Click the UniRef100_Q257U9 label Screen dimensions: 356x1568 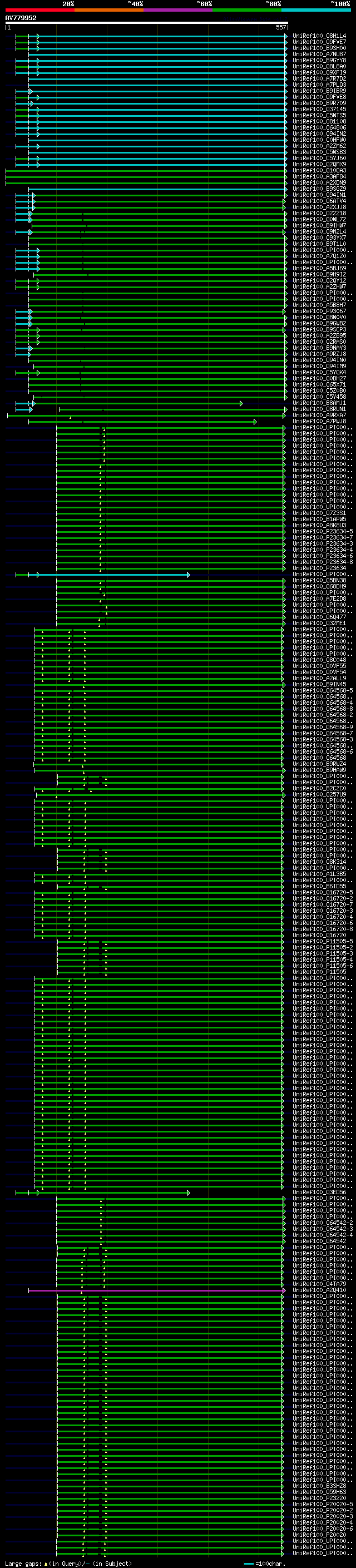[319, 794]
